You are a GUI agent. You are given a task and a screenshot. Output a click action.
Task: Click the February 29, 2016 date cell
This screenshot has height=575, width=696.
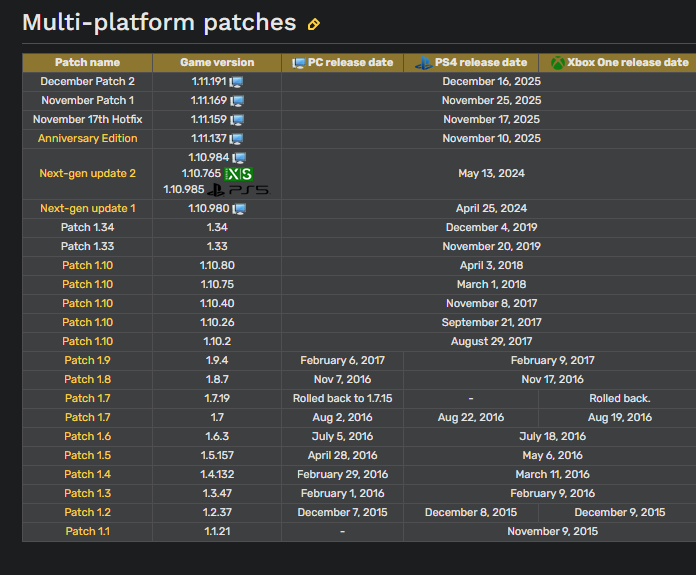pos(342,475)
